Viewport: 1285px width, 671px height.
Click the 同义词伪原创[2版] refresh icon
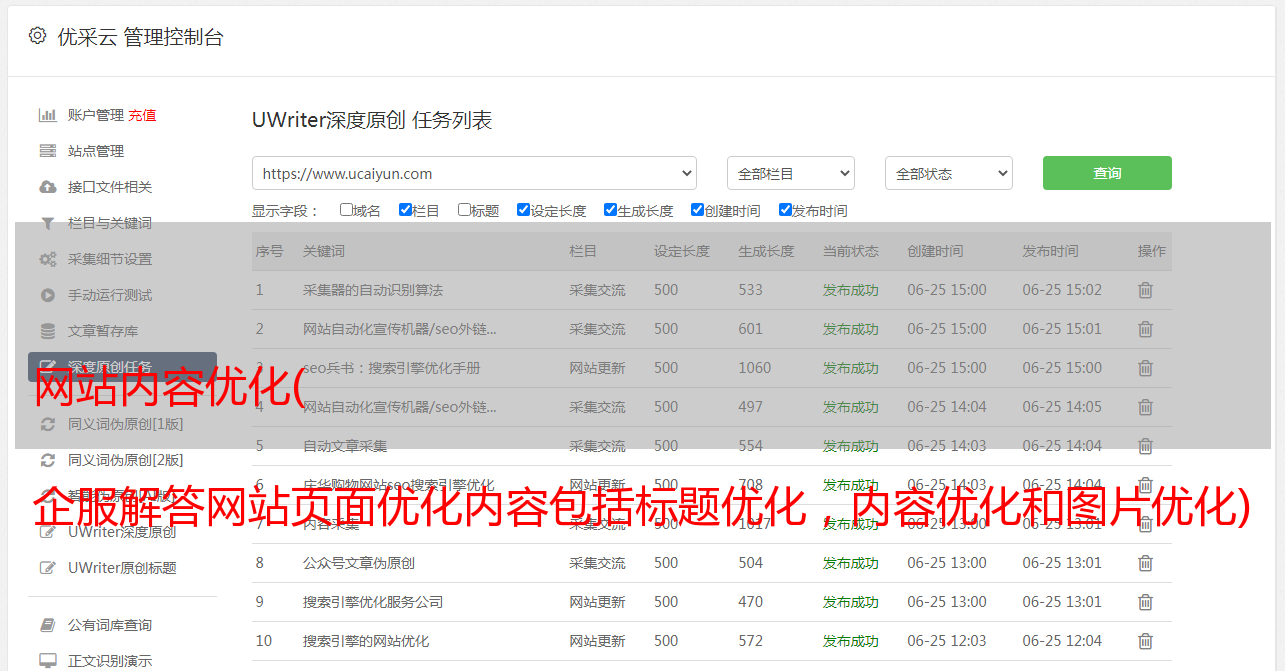click(47, 460)
